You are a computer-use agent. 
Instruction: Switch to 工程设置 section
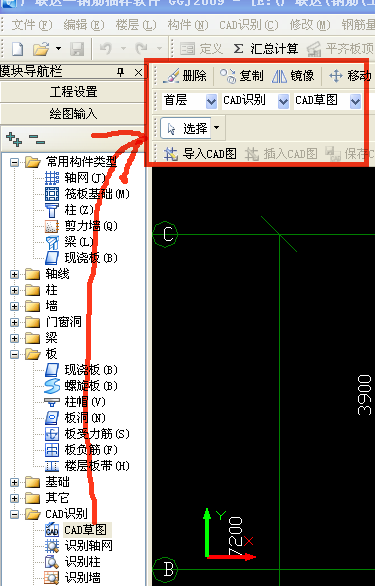[x=73, y=92]
